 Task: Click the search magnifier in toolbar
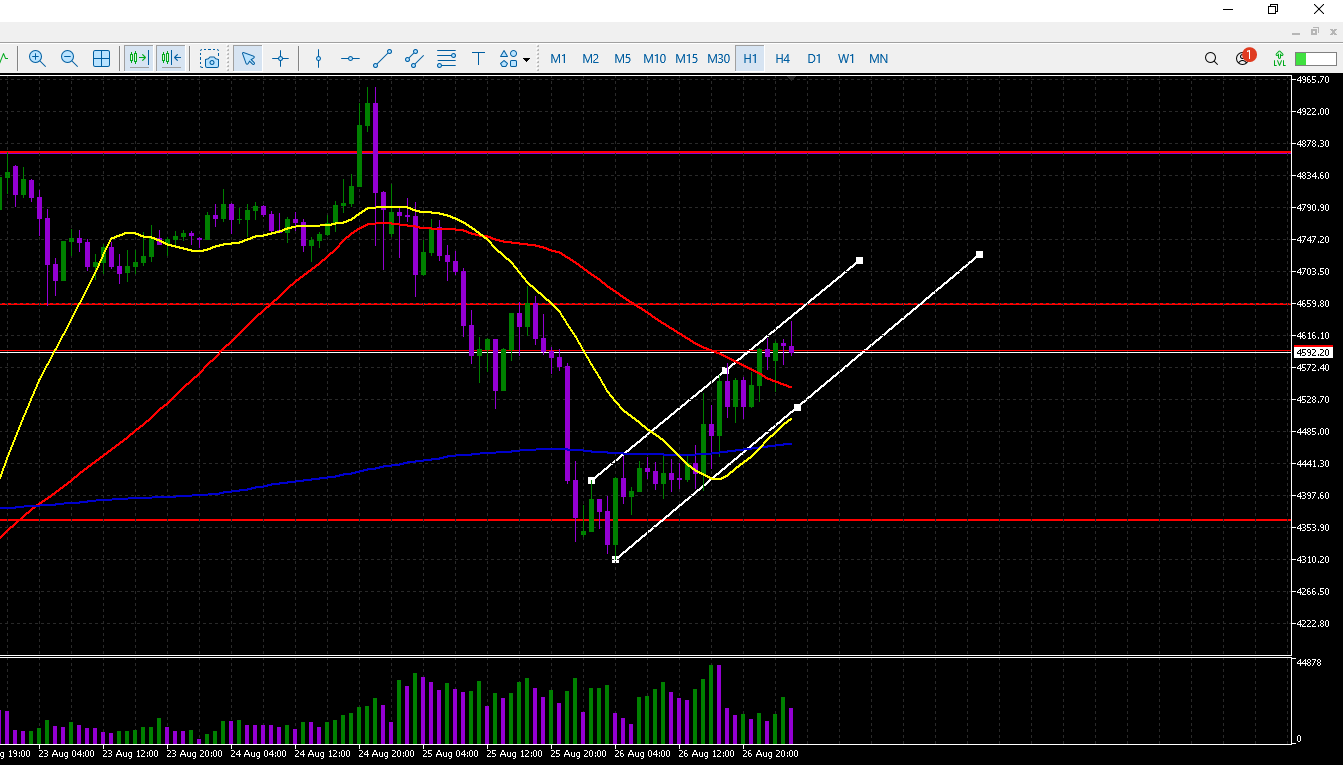coord(1211,59)
